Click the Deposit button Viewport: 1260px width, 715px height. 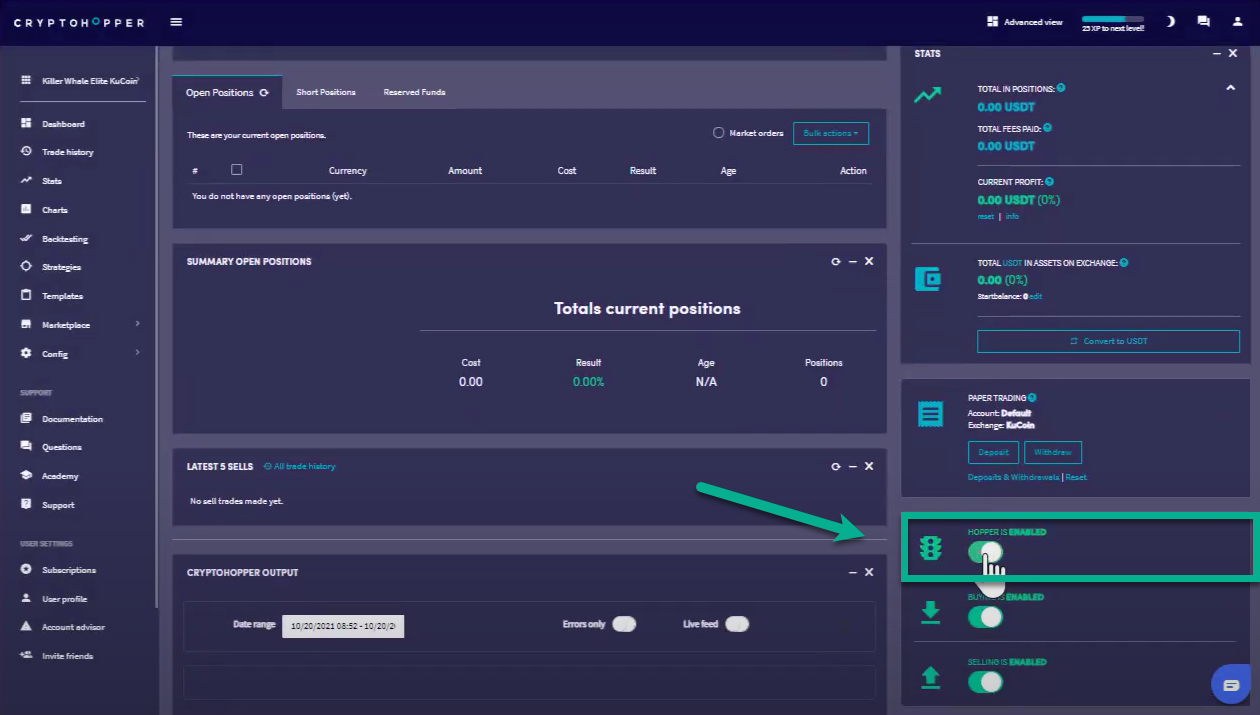[x=993, y=452]
